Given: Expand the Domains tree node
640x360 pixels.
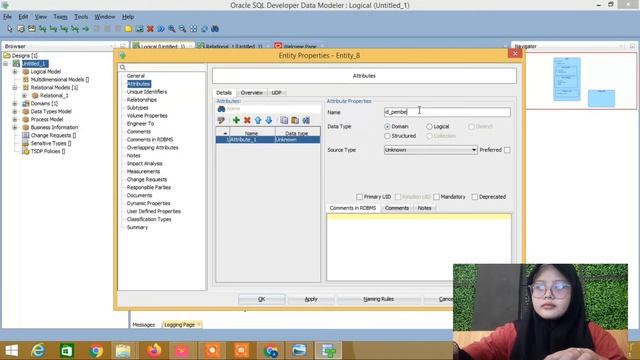Looking at the screenshot, I should point(15,103).
